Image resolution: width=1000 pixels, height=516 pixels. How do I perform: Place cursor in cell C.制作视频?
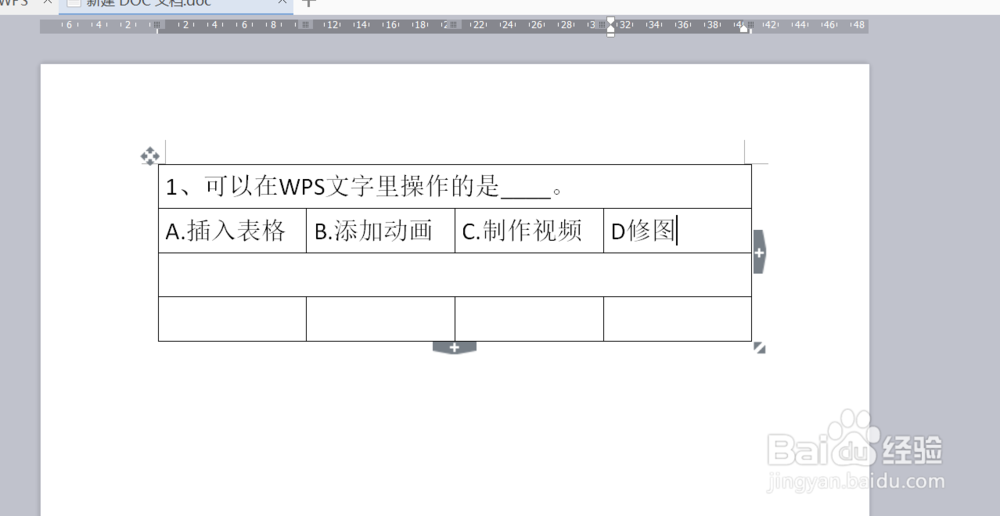coord(529,231)
